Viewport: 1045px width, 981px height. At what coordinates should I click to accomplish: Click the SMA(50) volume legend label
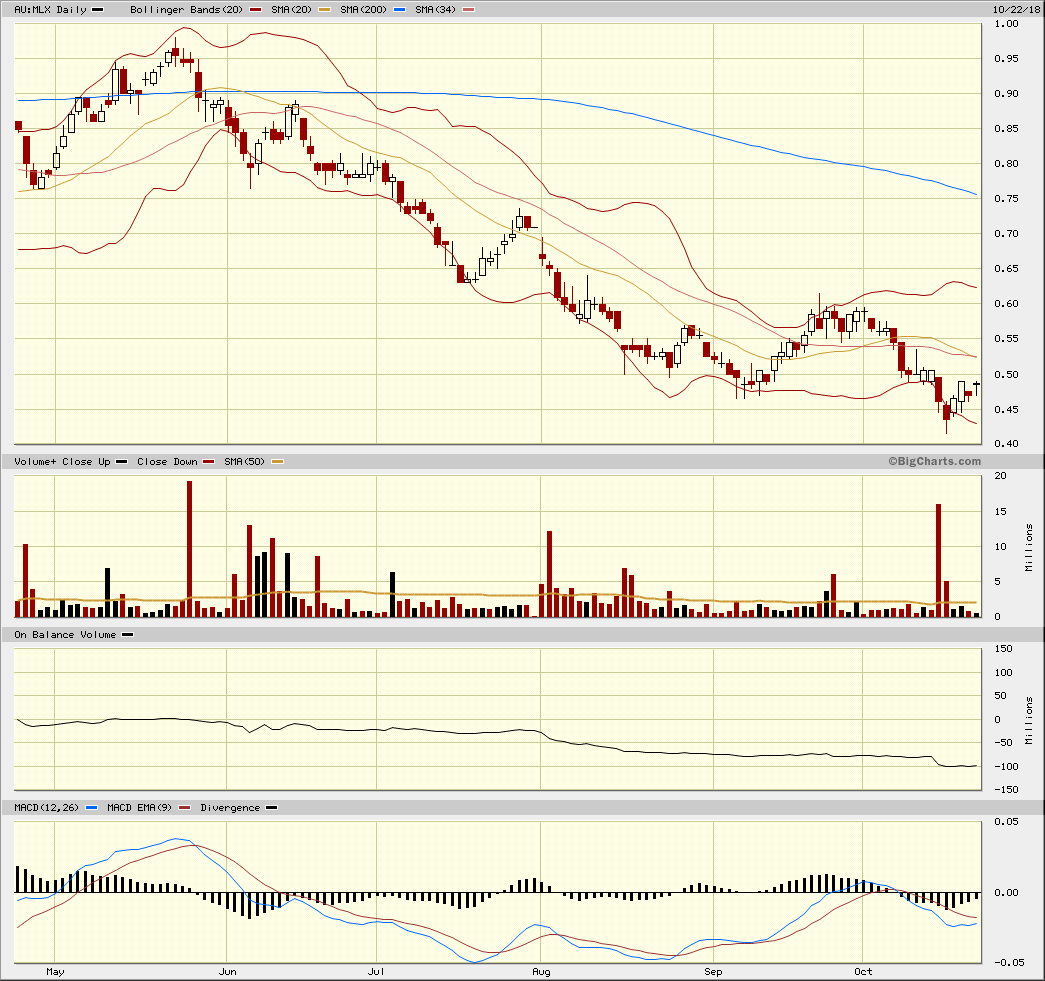(245, 462)
